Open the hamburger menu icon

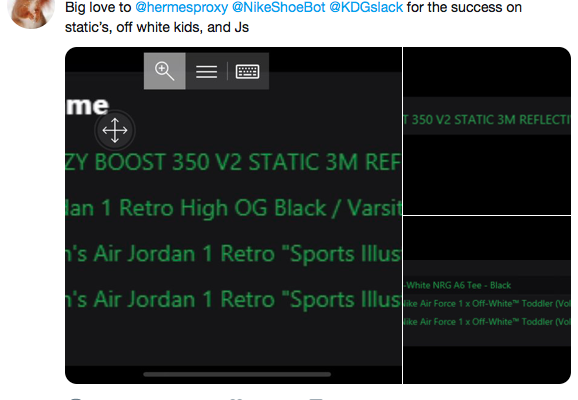click(206, 71)
